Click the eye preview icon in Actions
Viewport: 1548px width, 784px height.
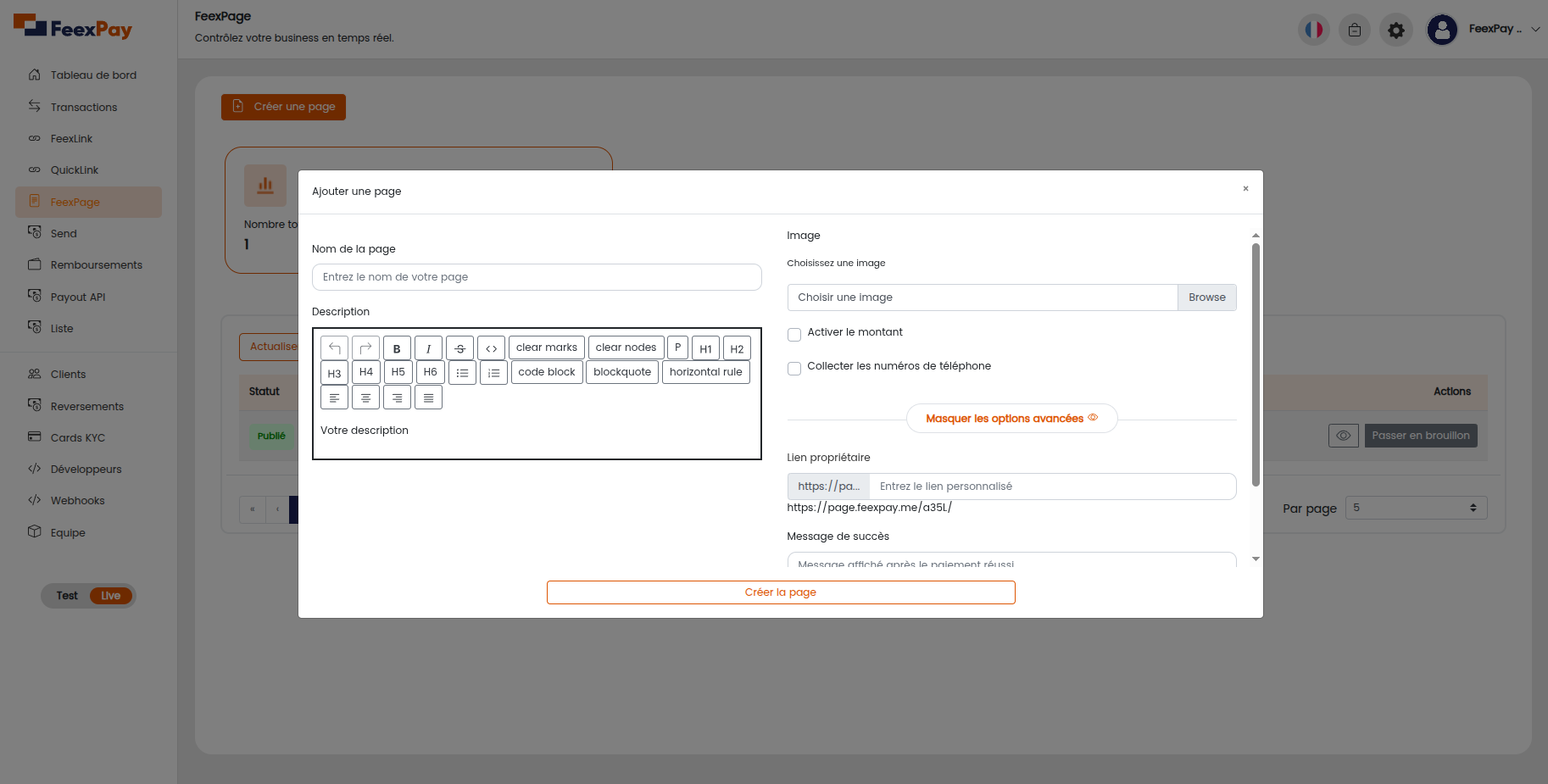(1344, 436)
